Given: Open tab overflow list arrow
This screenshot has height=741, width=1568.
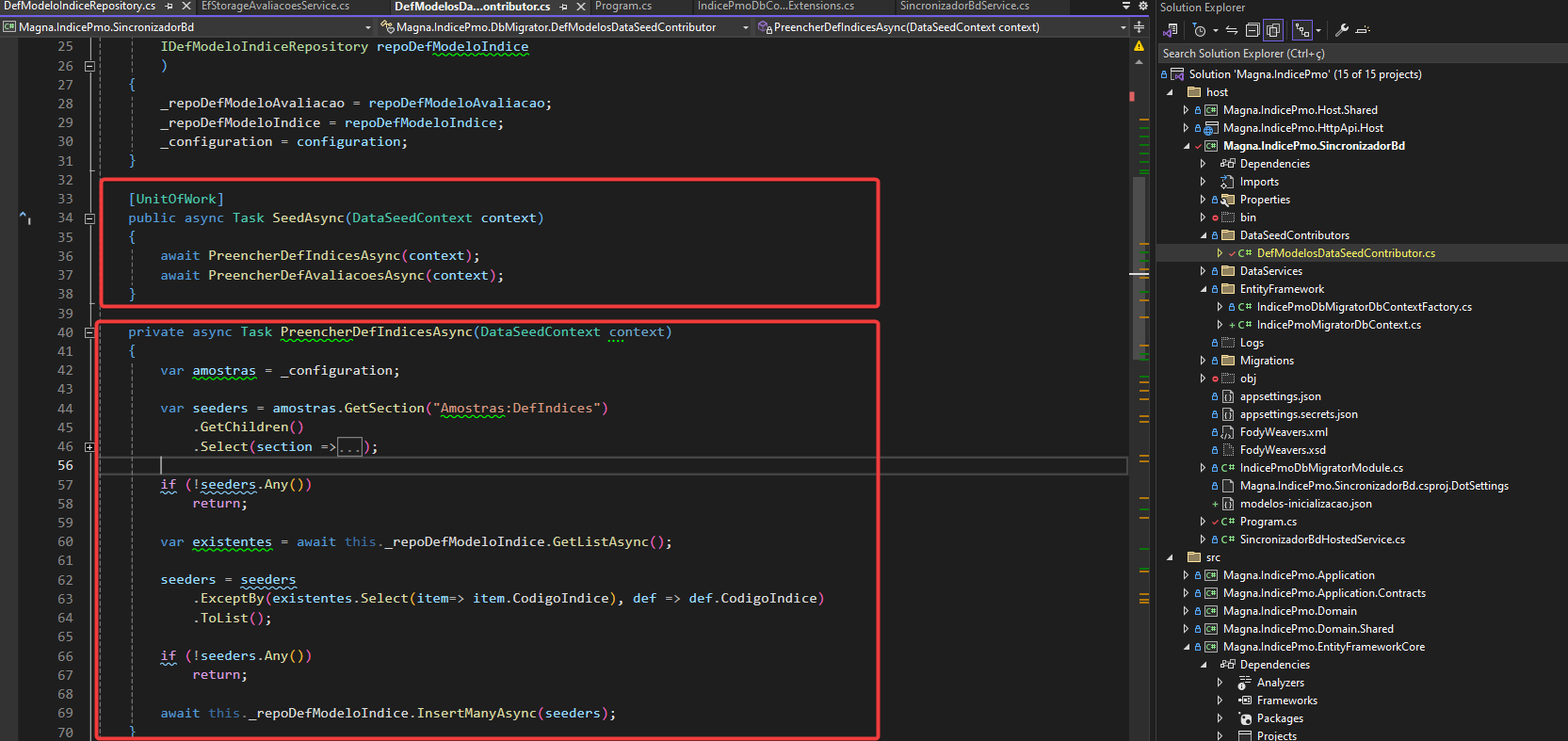Looking at the screenshot, I should (1126, 6).
